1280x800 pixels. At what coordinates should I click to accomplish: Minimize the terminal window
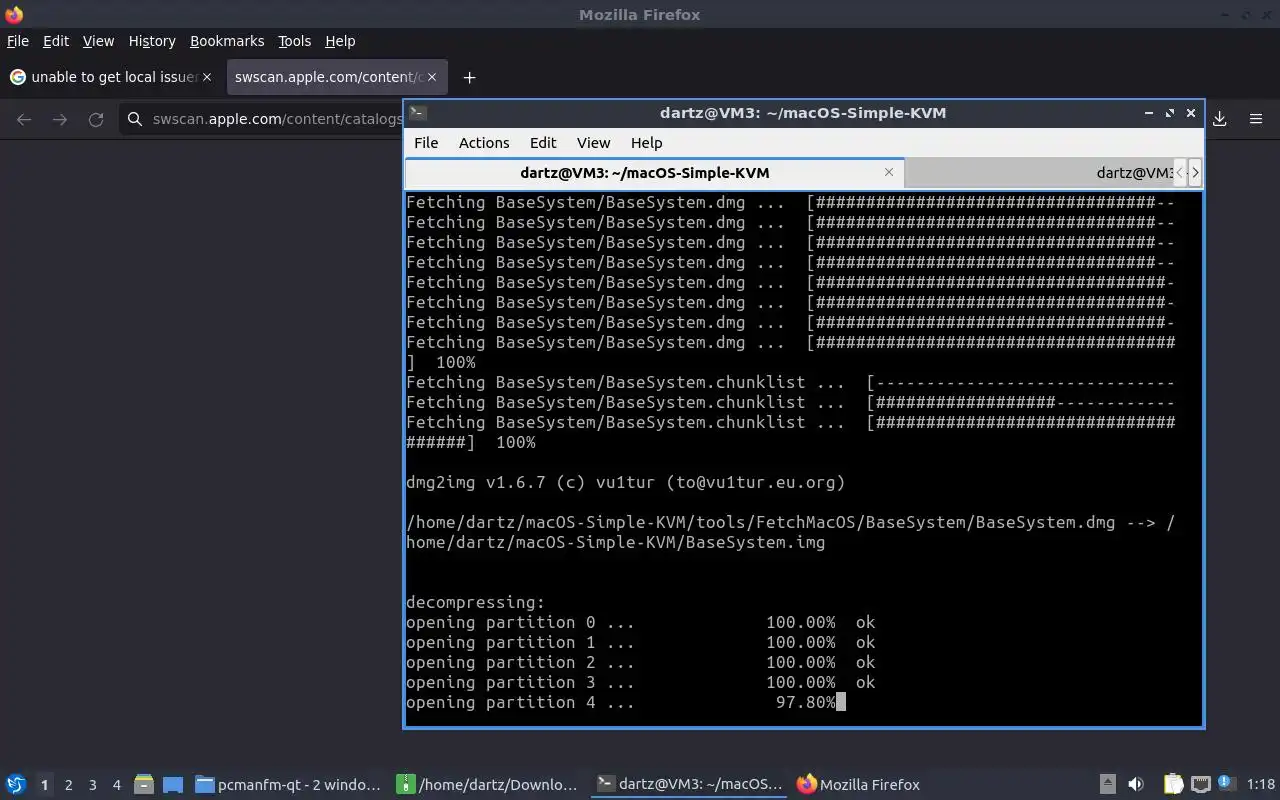(1148, 113)
